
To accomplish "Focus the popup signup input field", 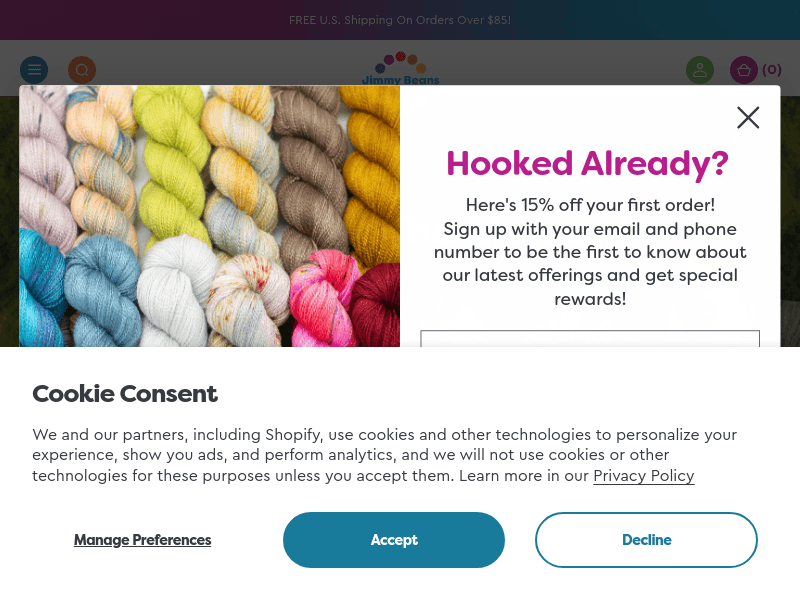I will [590, 339].
